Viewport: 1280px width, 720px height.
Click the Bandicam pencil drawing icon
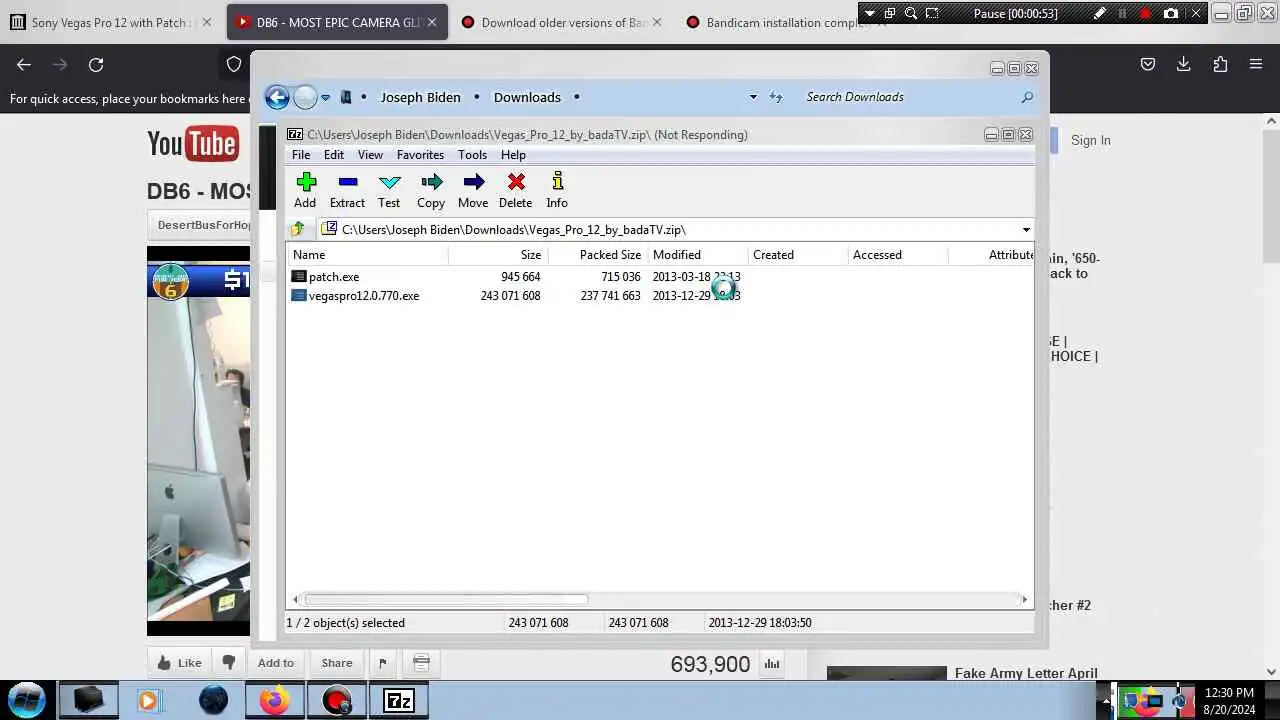[x=1100, y=13]
